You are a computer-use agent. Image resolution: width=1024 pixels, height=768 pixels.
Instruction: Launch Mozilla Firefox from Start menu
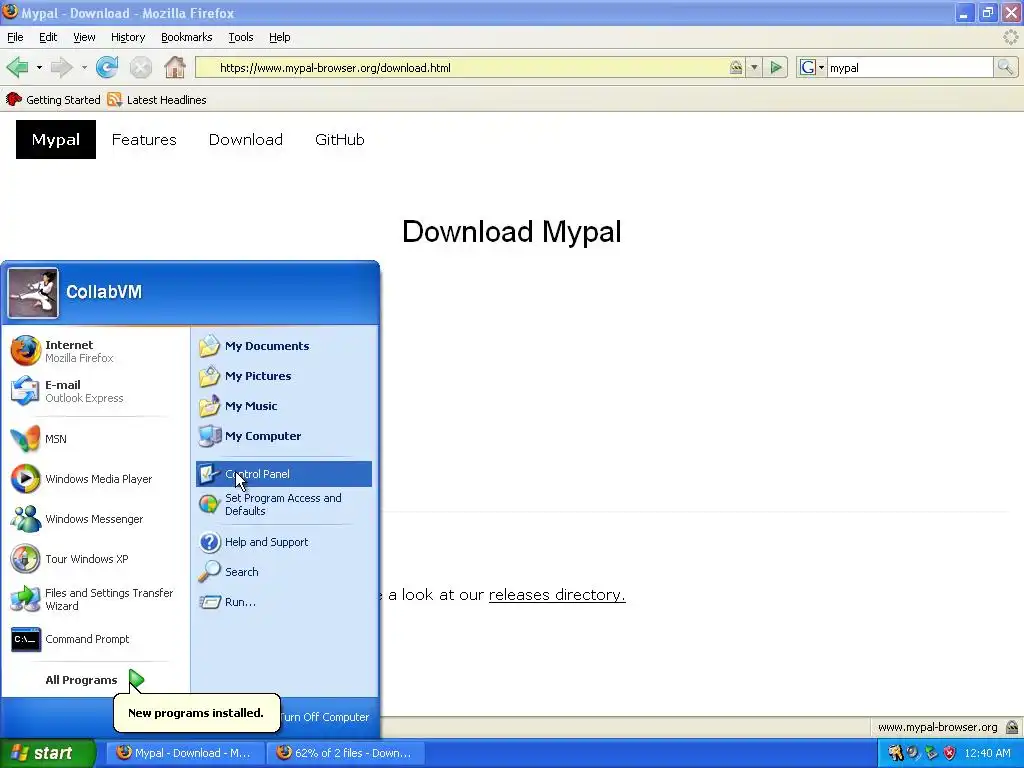(x=96, y=351)
